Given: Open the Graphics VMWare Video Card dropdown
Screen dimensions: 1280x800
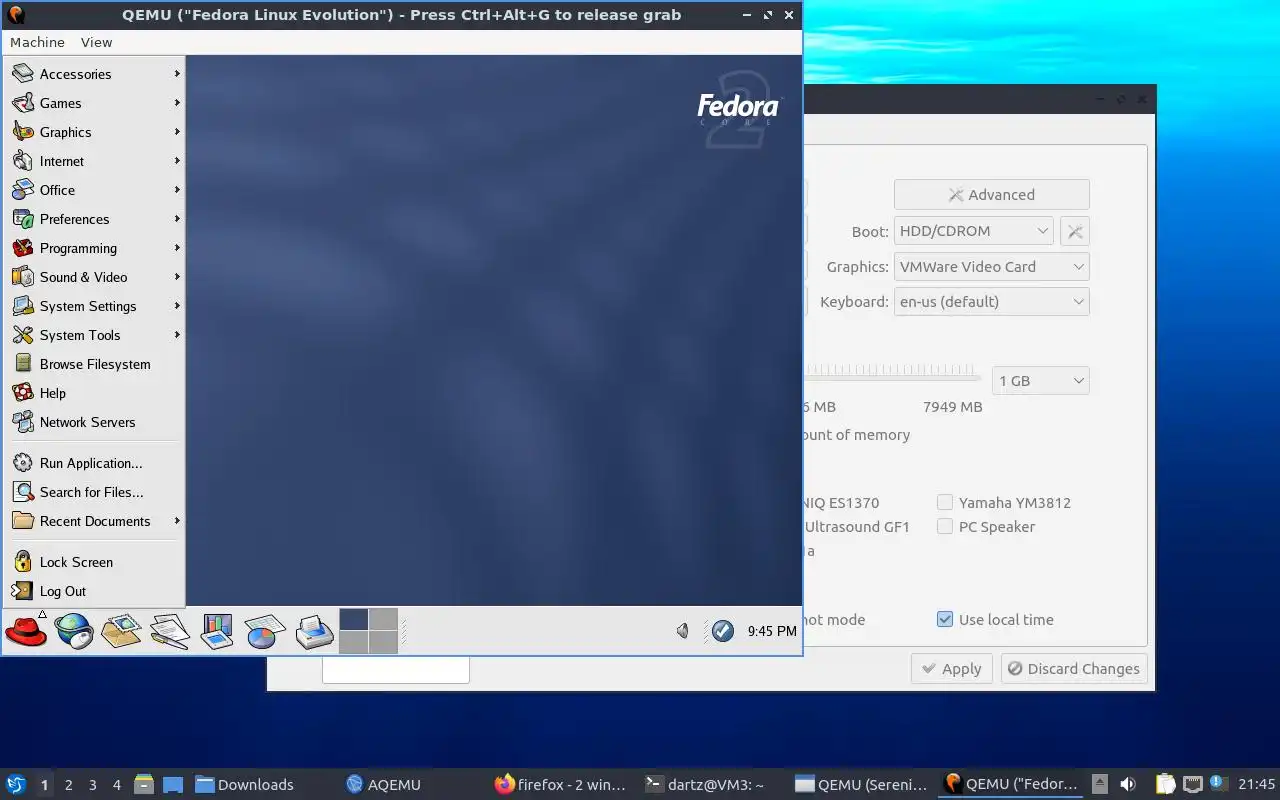Looking at the screenshot, I should (991, 267).
